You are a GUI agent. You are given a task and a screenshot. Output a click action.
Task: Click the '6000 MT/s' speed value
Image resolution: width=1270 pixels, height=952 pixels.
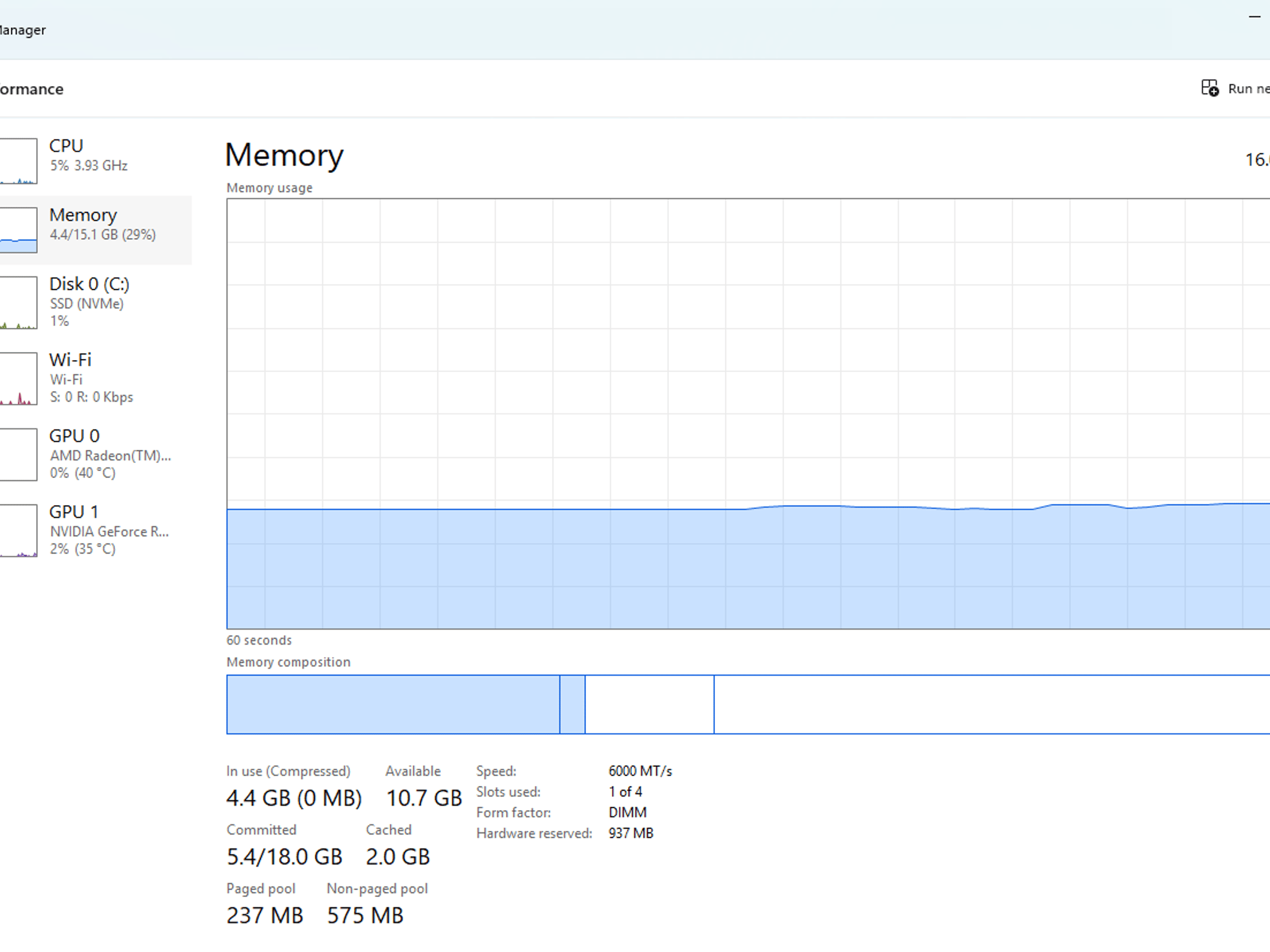640,771
